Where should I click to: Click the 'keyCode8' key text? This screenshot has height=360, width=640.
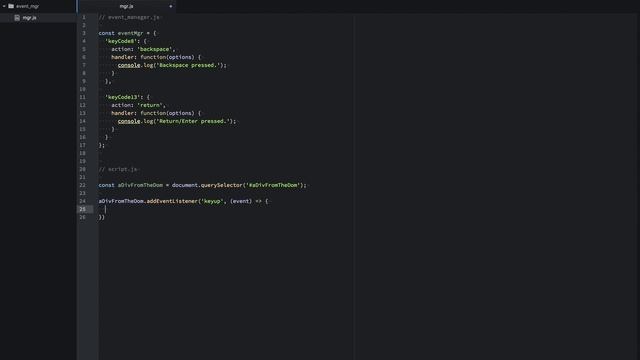coord(121,41)
